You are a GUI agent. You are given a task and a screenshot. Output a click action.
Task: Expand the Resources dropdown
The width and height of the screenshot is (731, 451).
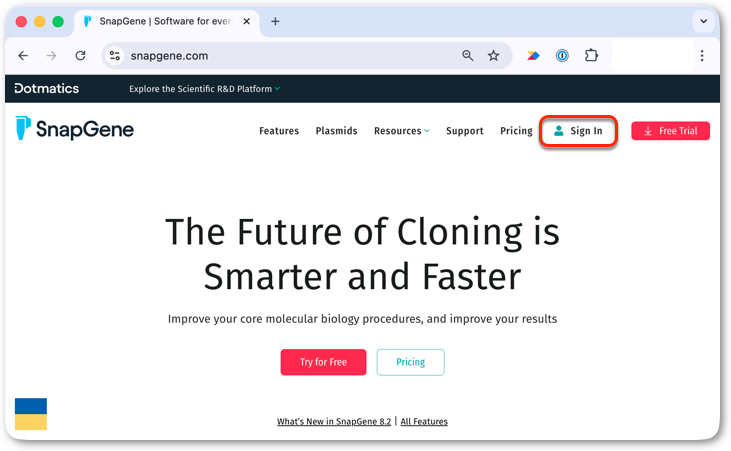(x=401, y=131)
